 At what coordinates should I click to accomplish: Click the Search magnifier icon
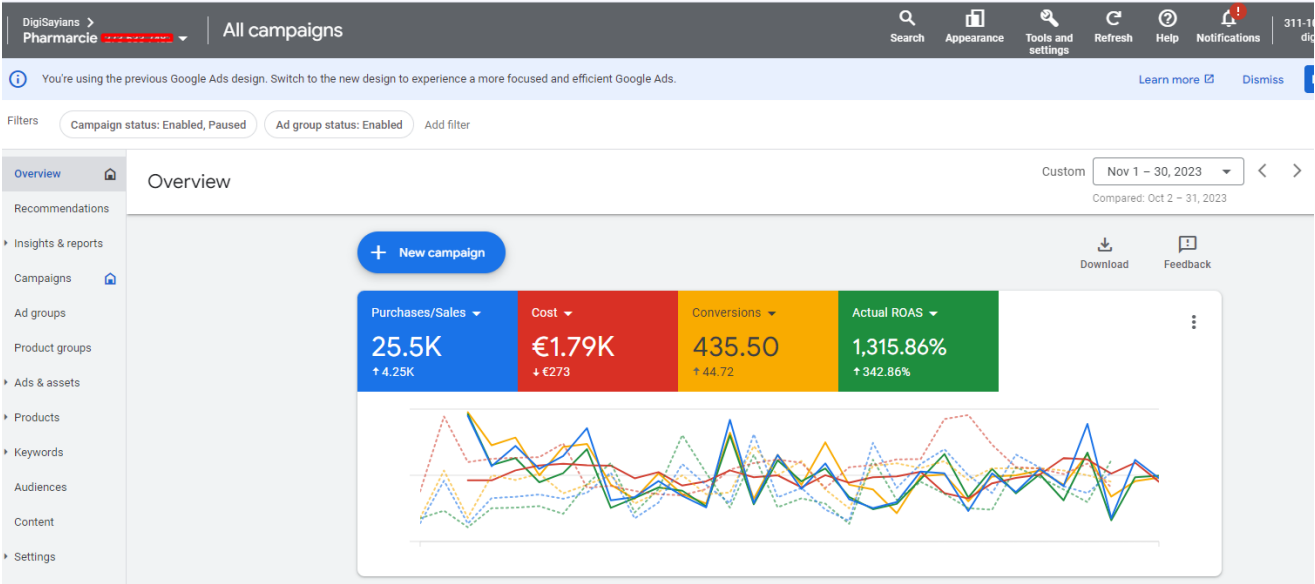coord(907,19)
